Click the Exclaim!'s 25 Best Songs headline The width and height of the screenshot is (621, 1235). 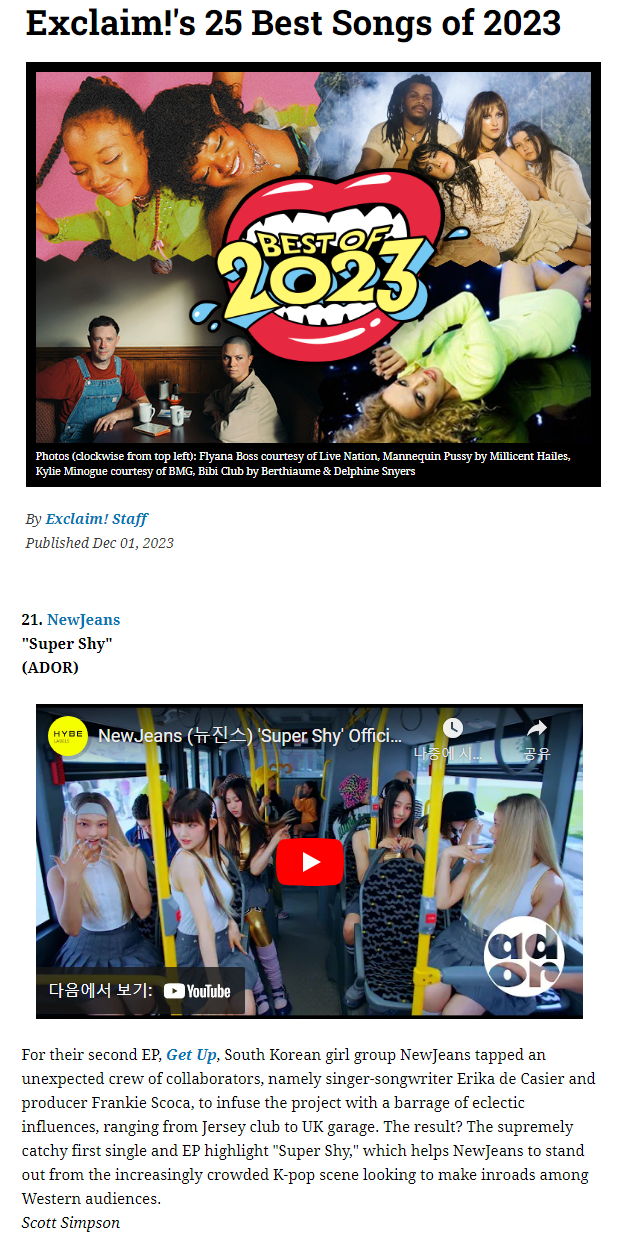(293, 24)
